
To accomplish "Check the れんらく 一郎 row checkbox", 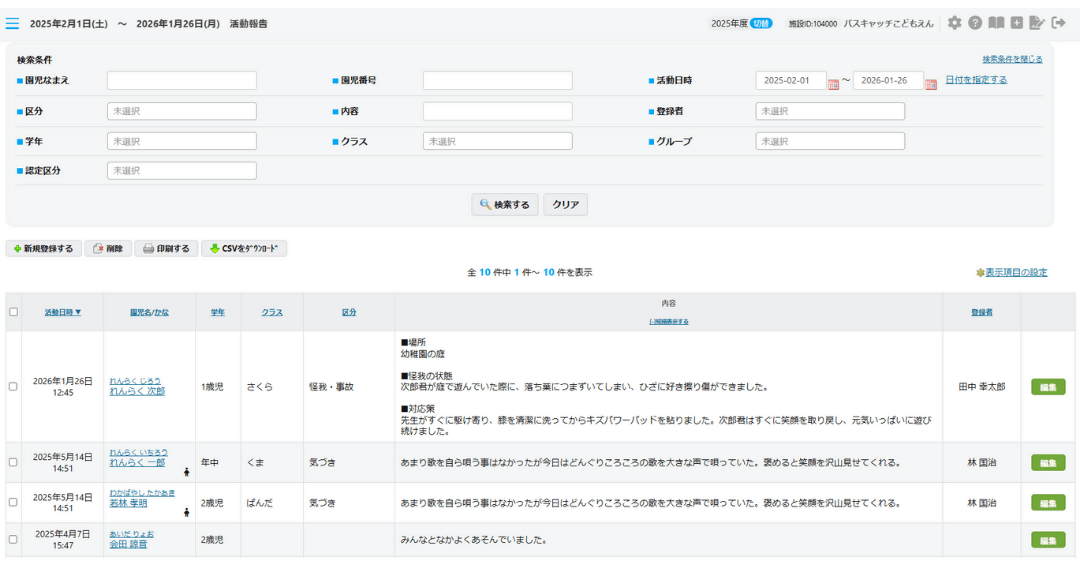I will pyautogui.click(x=13, y=462).
